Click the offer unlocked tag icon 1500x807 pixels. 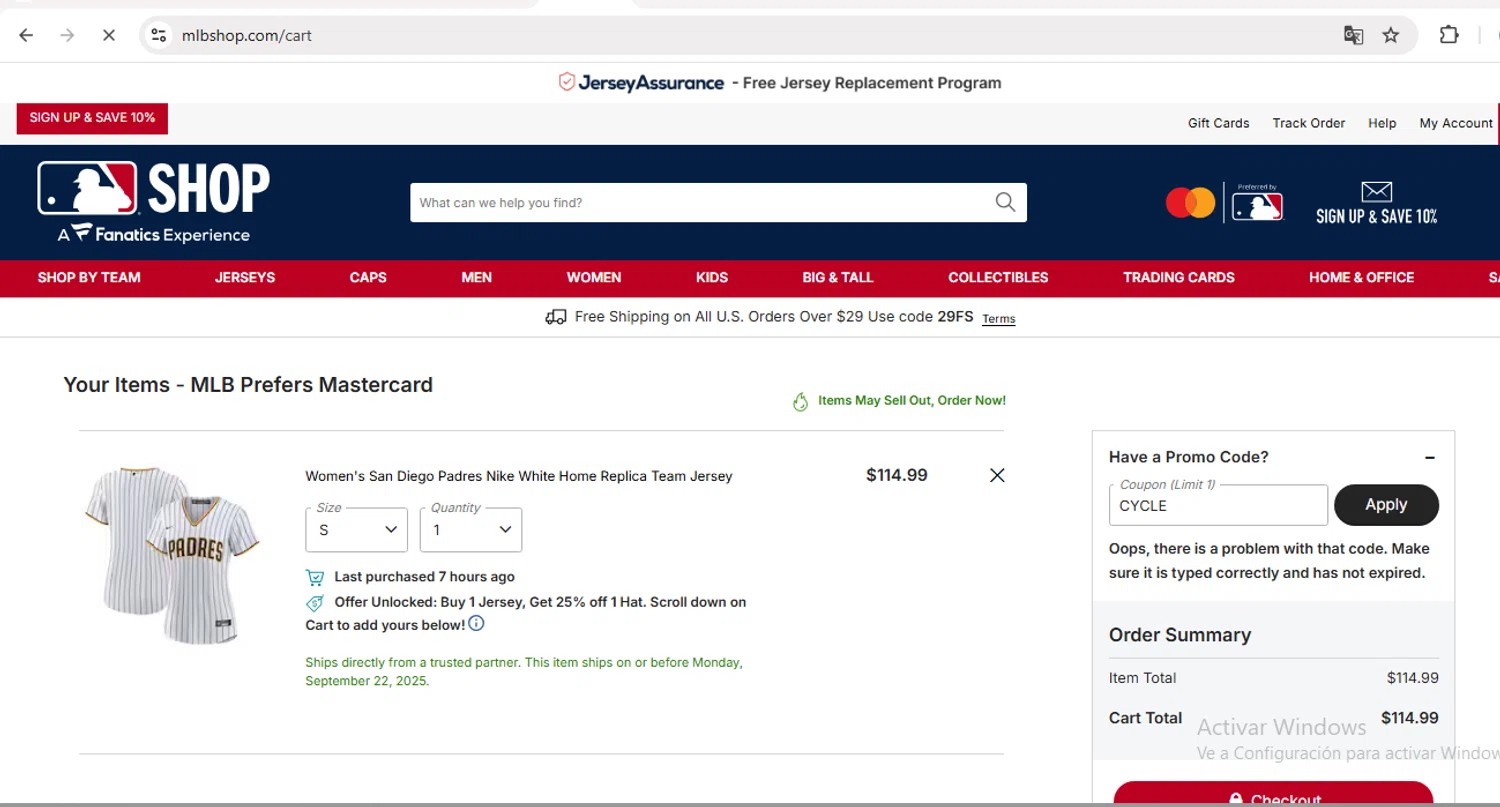pos(315,603)
